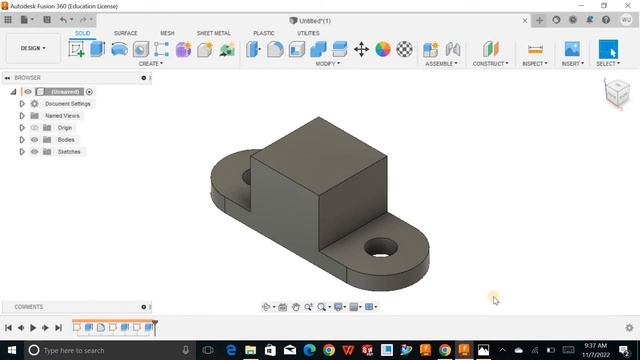640x360 pixels.
Task: Select the New Component tool
Action: point(431,49)
